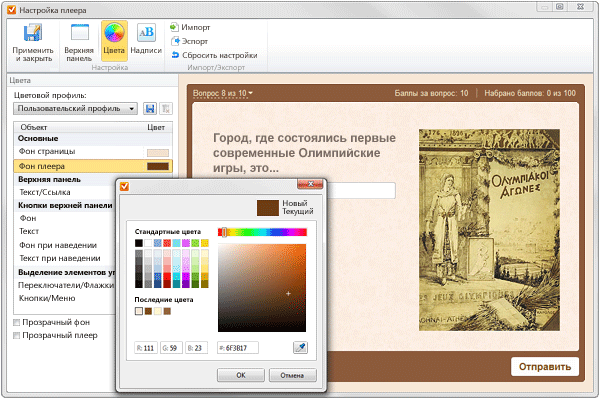The height and width of the screenshot is (399, 600).
Task: Click the Import icon
Action: click(174, 27)
